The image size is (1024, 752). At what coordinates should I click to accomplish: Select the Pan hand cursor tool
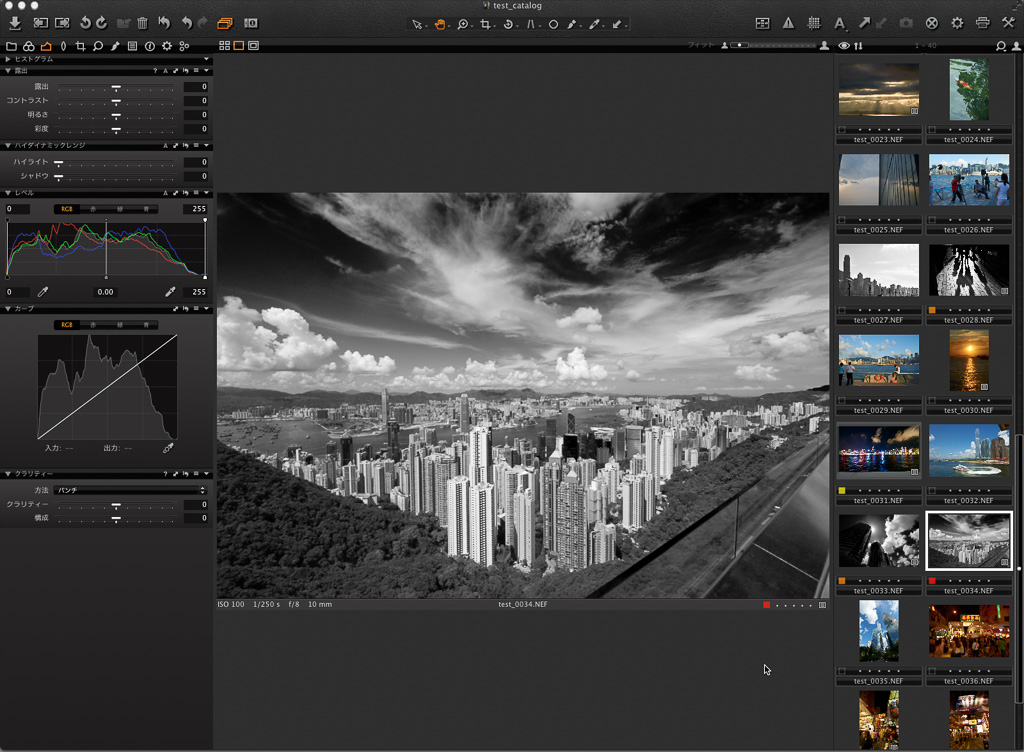[x=439, y=24]
